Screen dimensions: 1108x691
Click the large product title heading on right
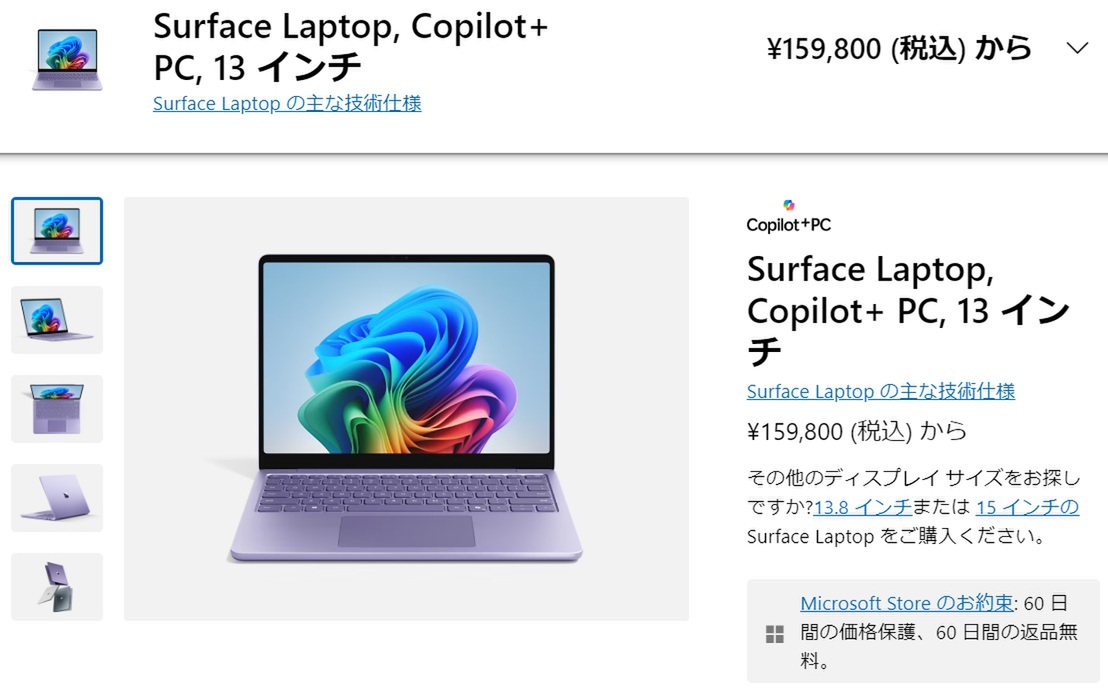pos(906,310)
